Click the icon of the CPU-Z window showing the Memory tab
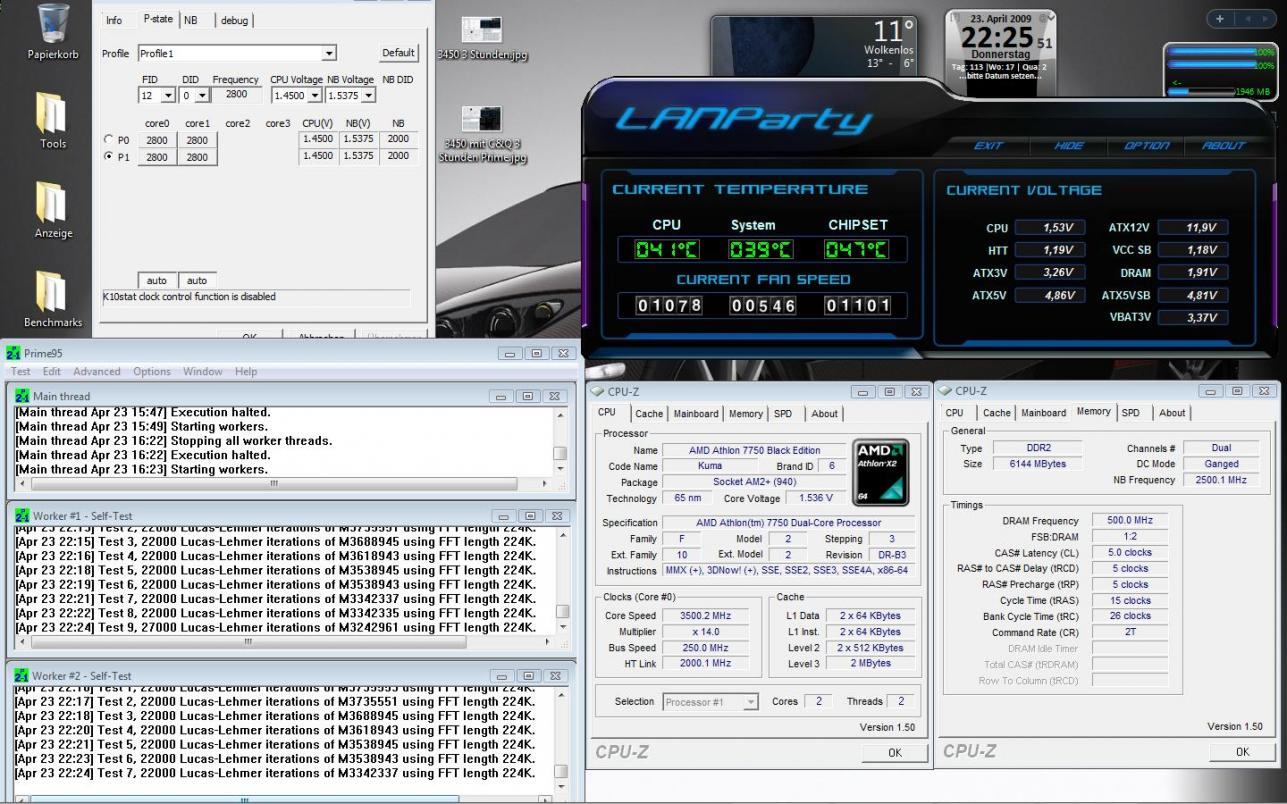1287x804 pixels. pos(945,391)
